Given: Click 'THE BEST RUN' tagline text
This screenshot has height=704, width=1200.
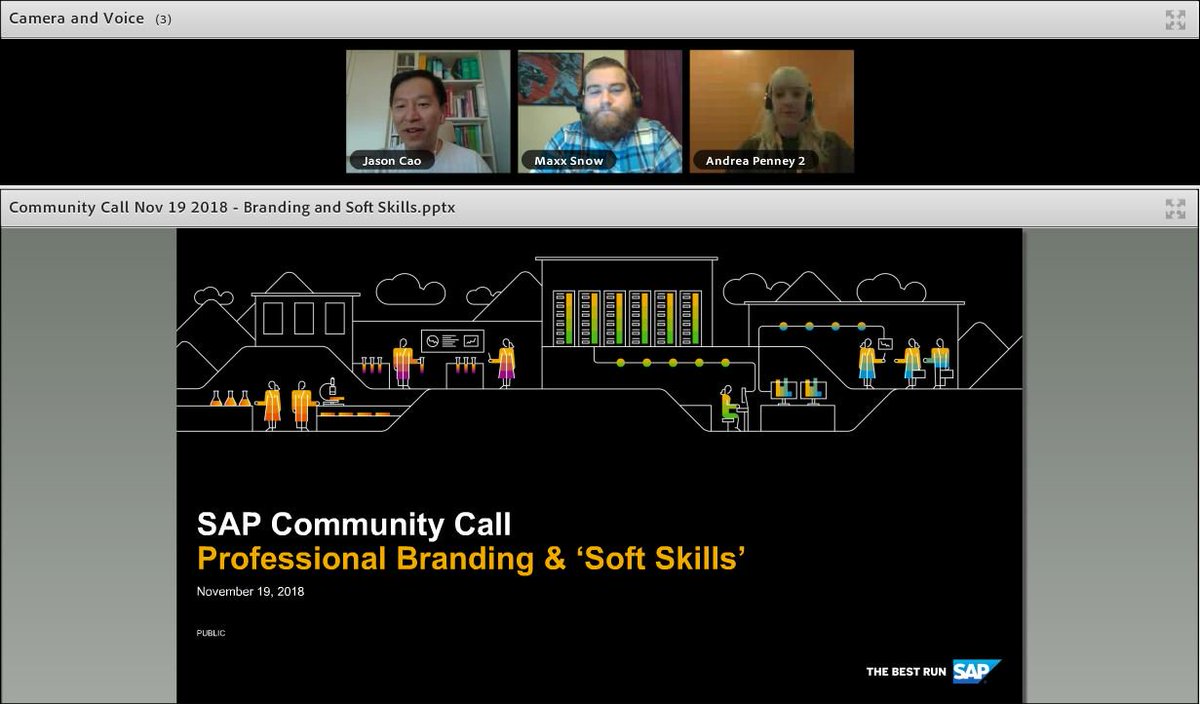Looking at the screenshot, I should tap(906, 672).
